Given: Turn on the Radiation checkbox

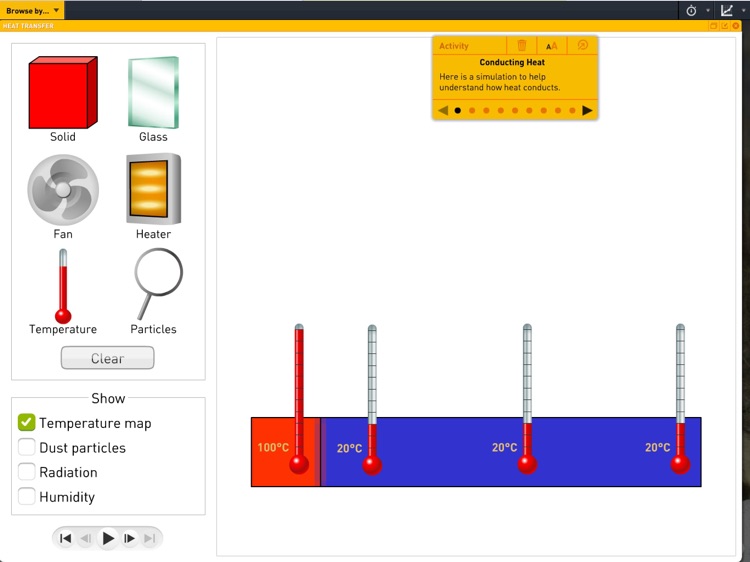Looking at the screenshot, I should [x=26, y=472].
